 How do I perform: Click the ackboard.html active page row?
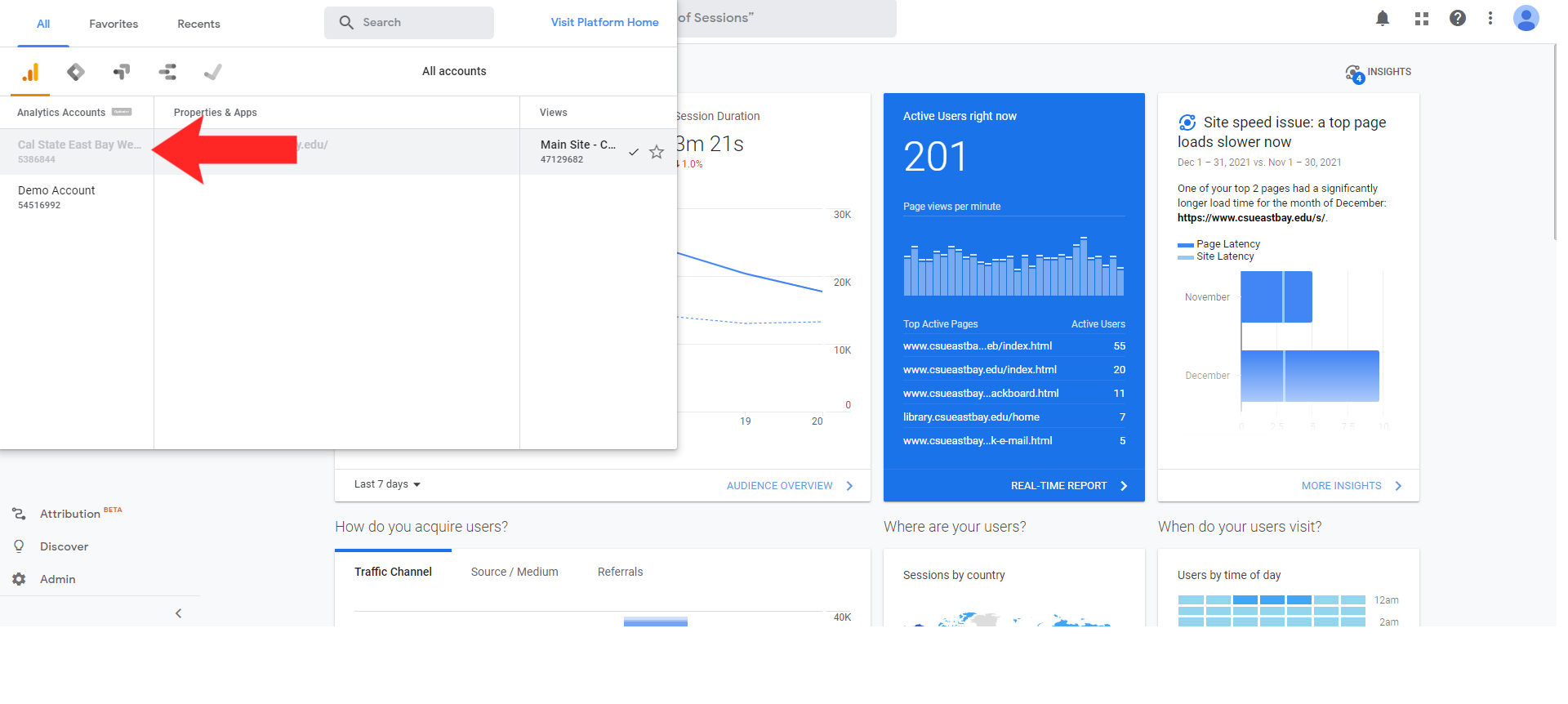pos(1014,394)
